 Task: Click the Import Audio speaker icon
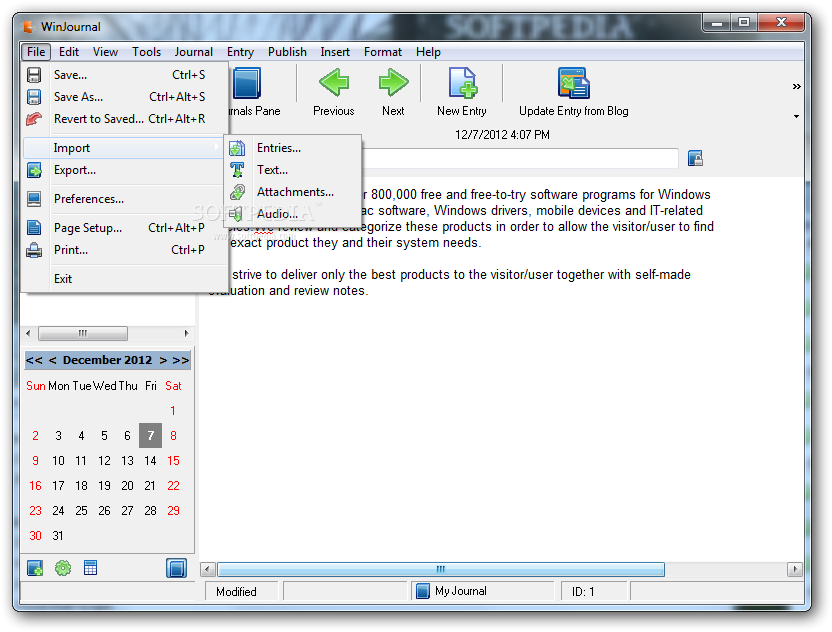click(236, 214)
